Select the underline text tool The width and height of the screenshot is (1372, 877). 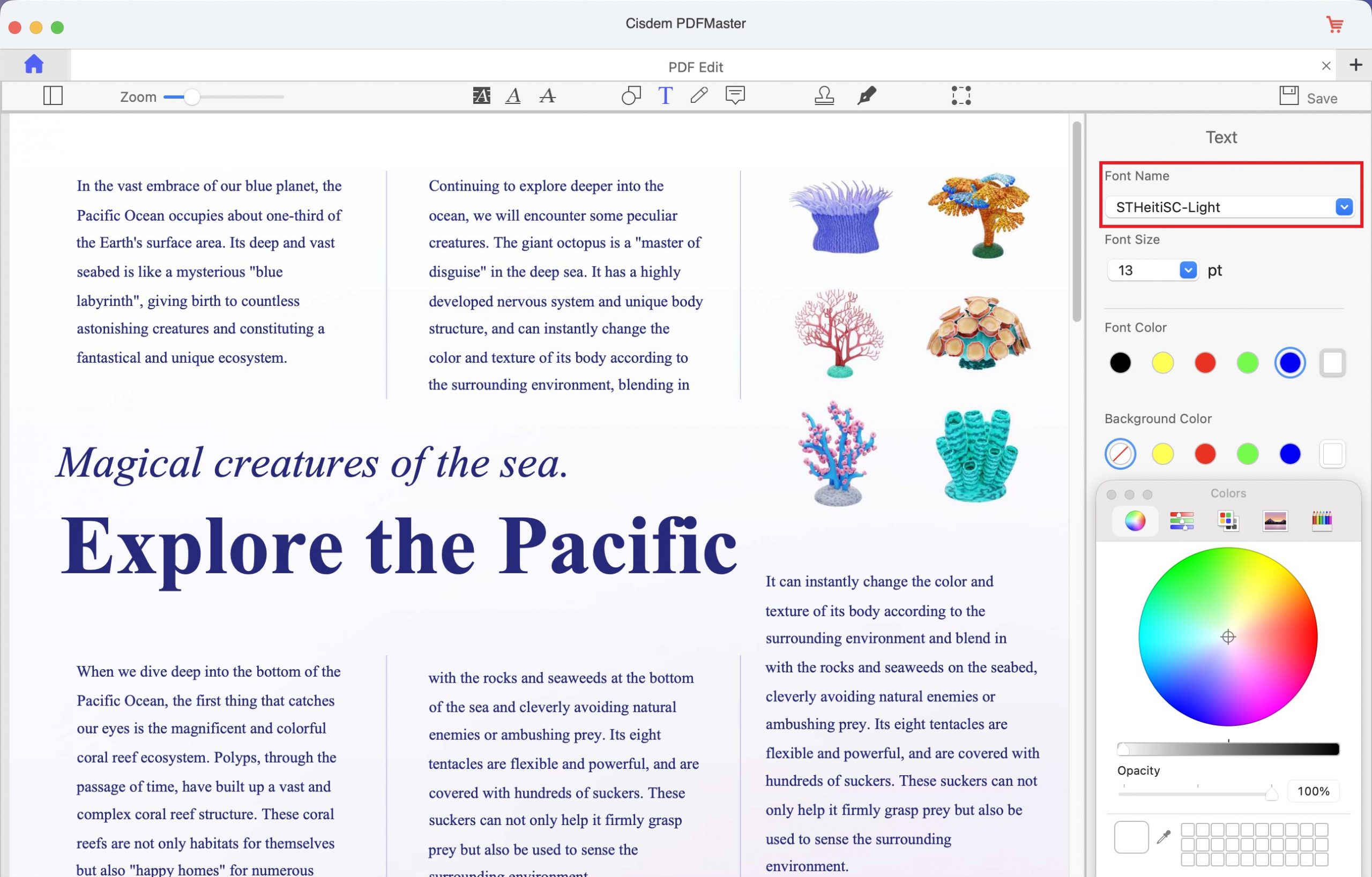tap(513, 96)
